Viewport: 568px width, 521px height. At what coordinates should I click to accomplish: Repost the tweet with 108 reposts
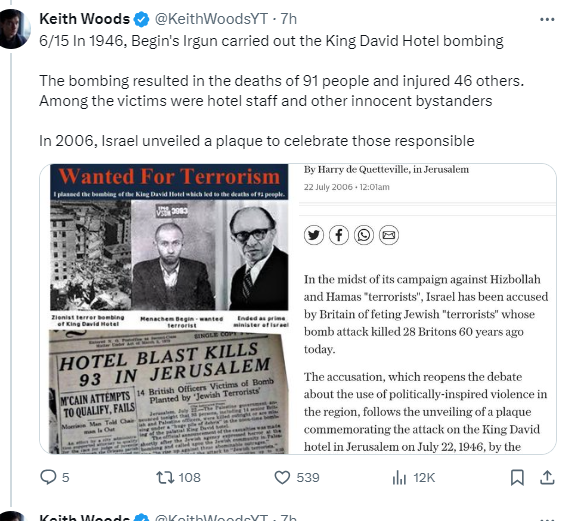coord(165,478)
